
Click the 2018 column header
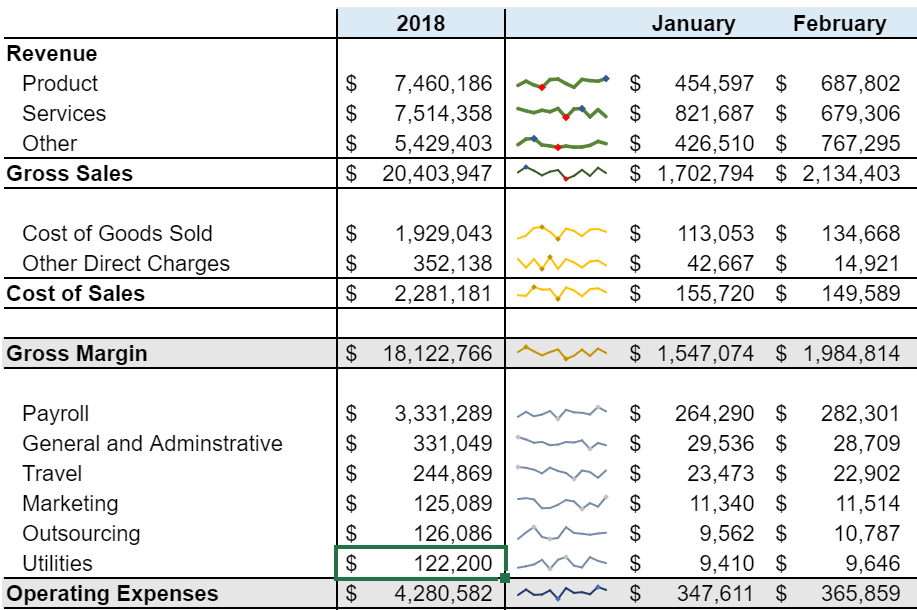(x=421, y=23)
